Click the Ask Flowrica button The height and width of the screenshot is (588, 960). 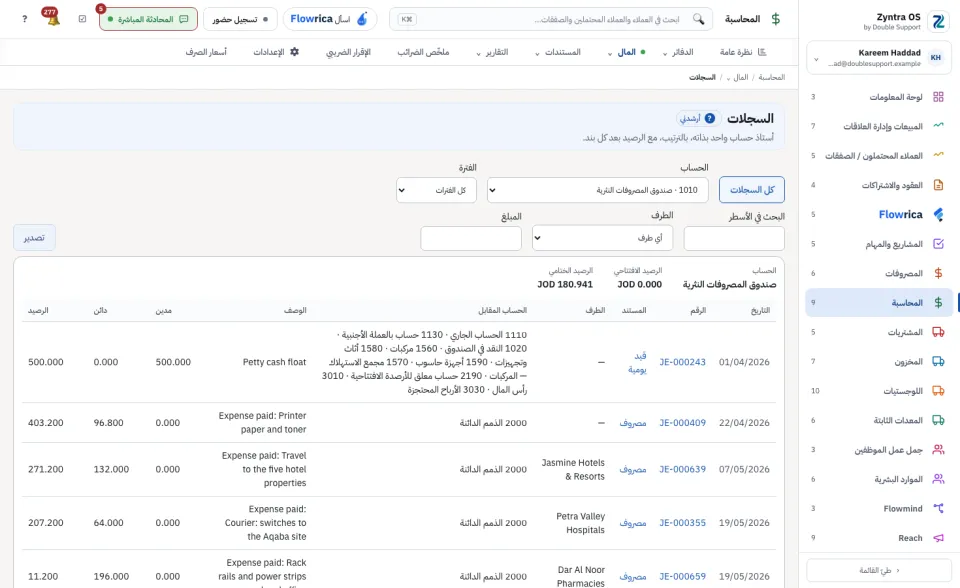tap(330, 20)
